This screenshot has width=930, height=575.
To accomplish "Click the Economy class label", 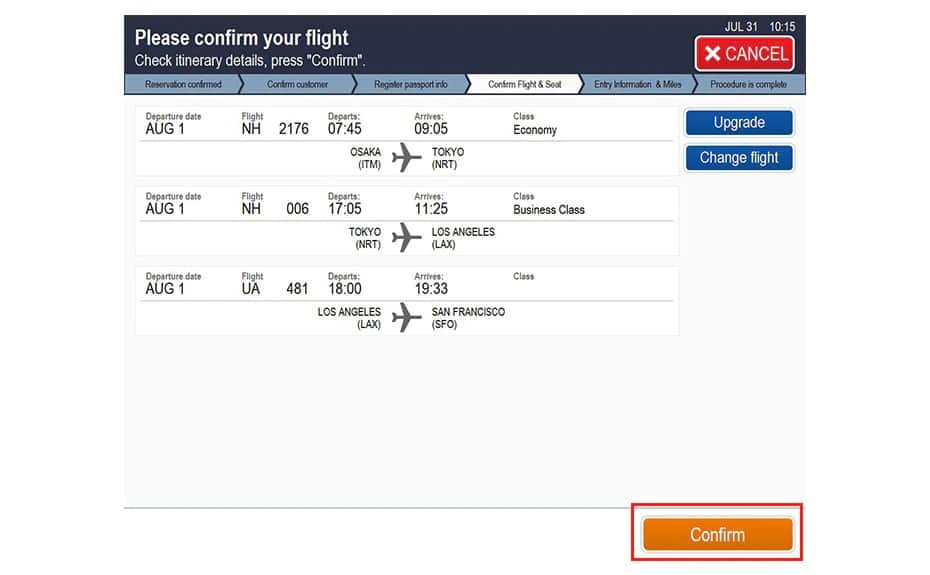I will [535, 130].
